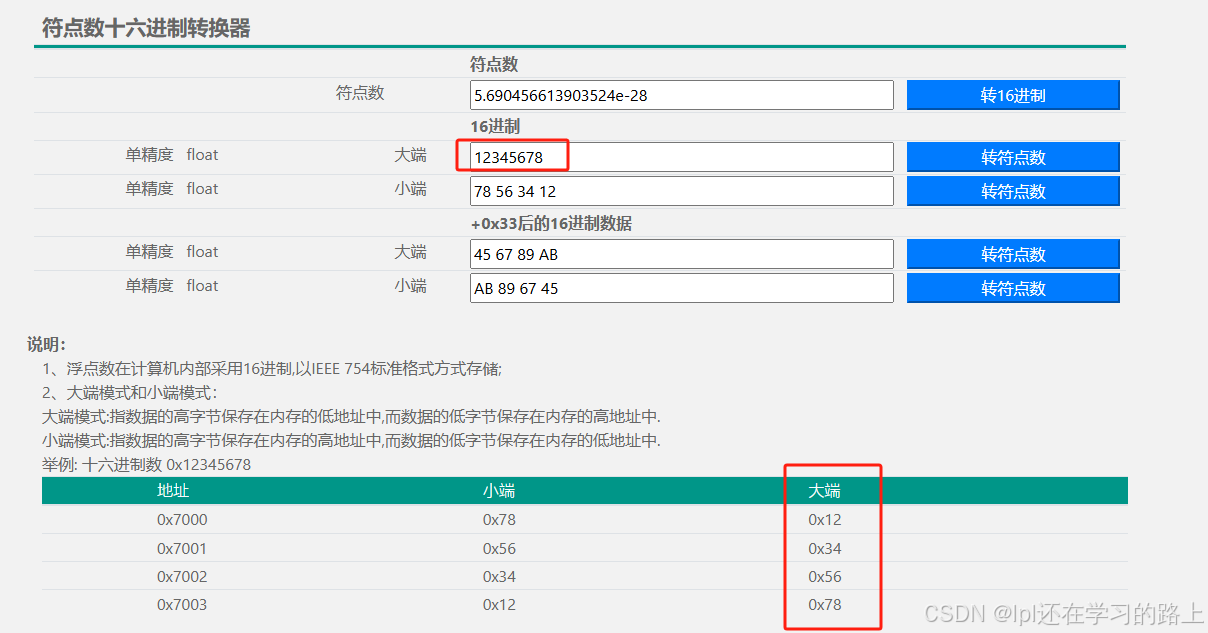1208x633 pixels.
Task: Select the input showing AB 89 67 45
Action: tap(680, 288)
